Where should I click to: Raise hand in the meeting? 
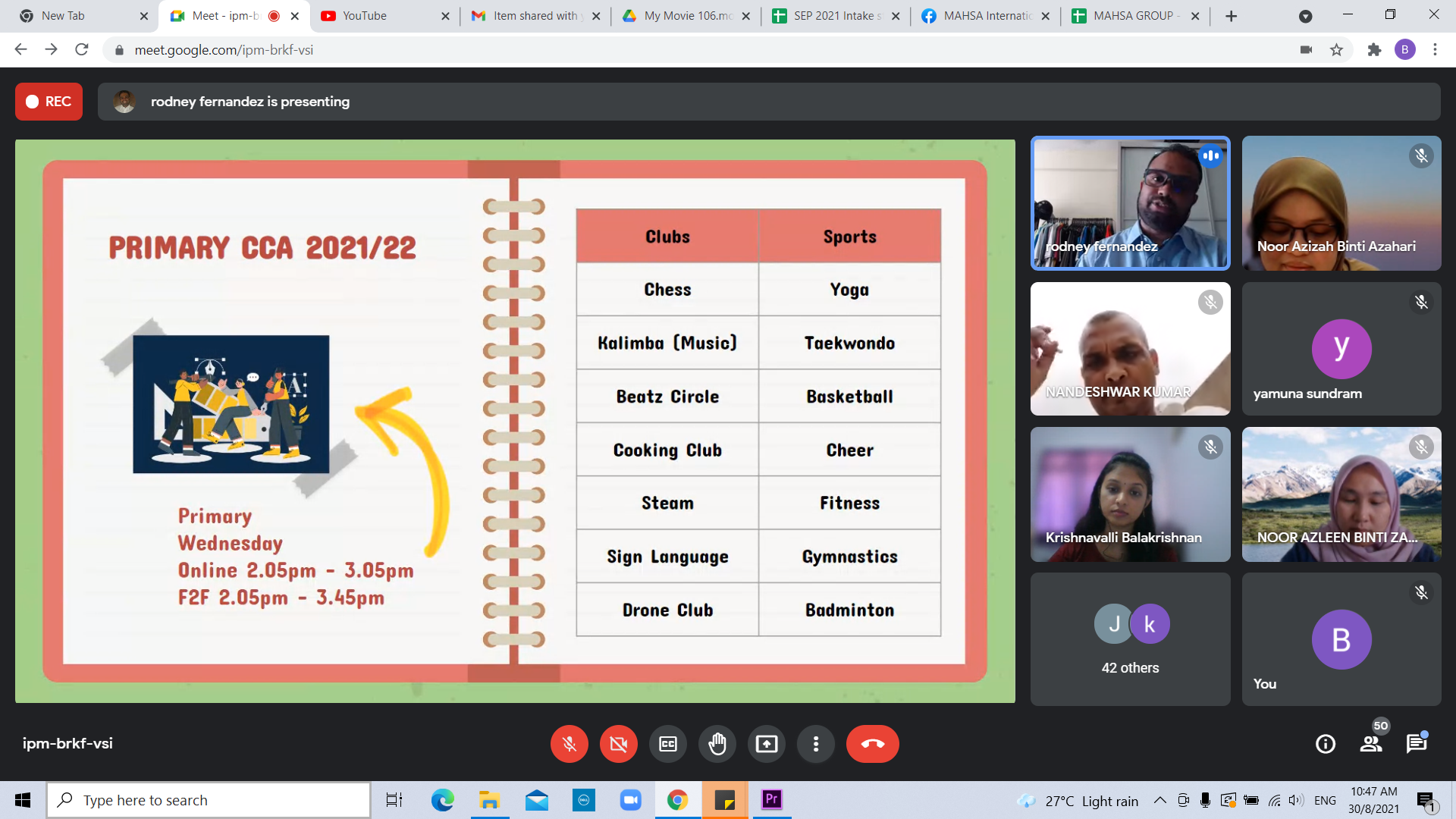click(x=717, y=744)
